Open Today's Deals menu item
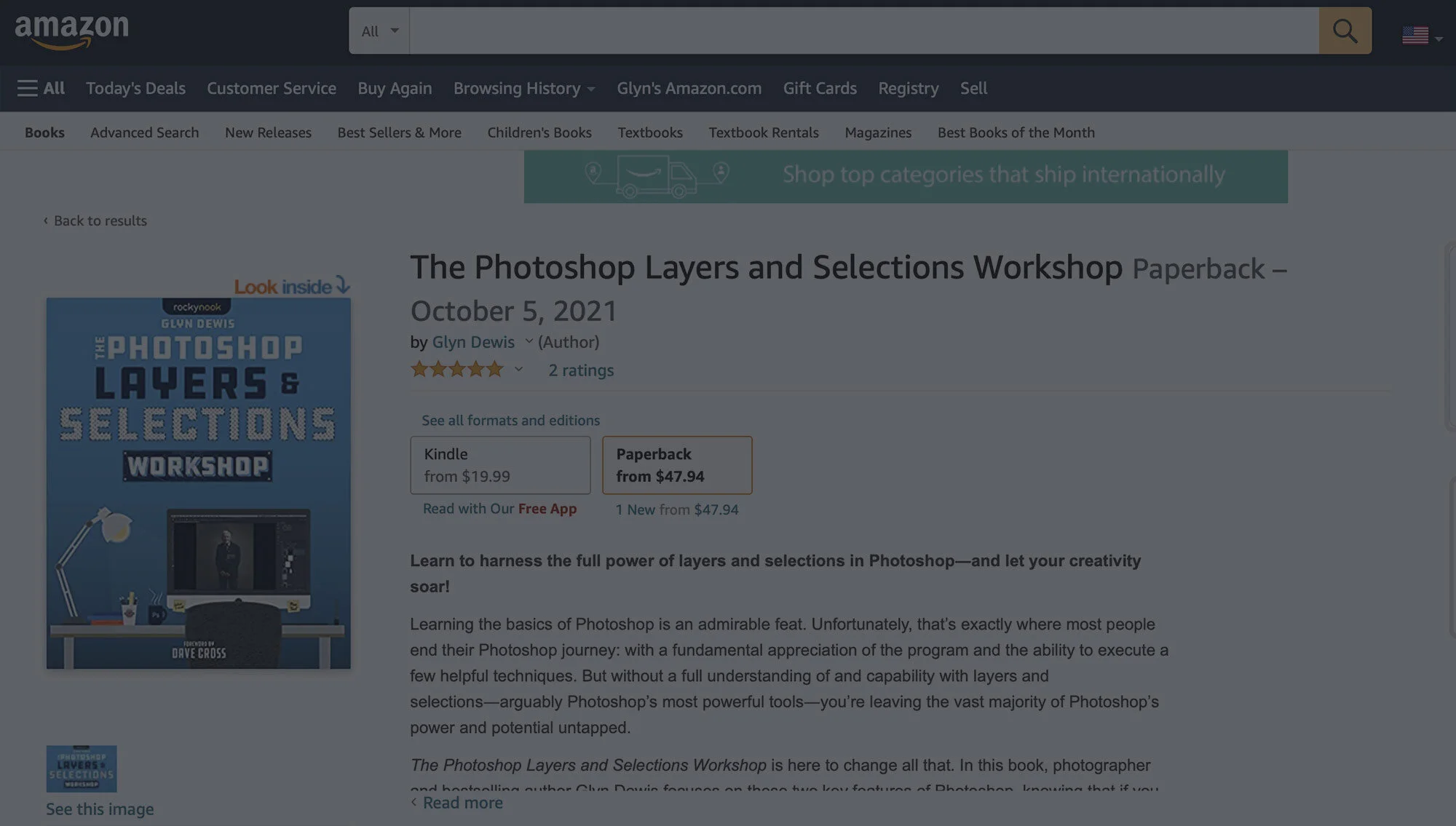Viewport: 1456px width, 826px height. [x=135, y=88]
